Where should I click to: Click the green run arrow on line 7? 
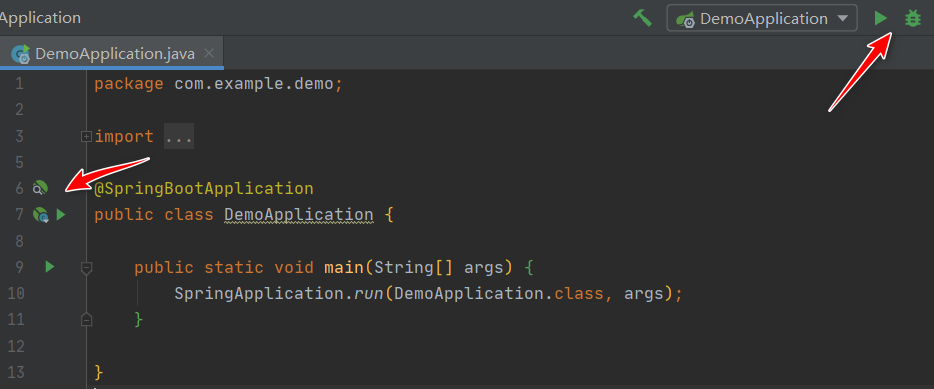(60, 214)
